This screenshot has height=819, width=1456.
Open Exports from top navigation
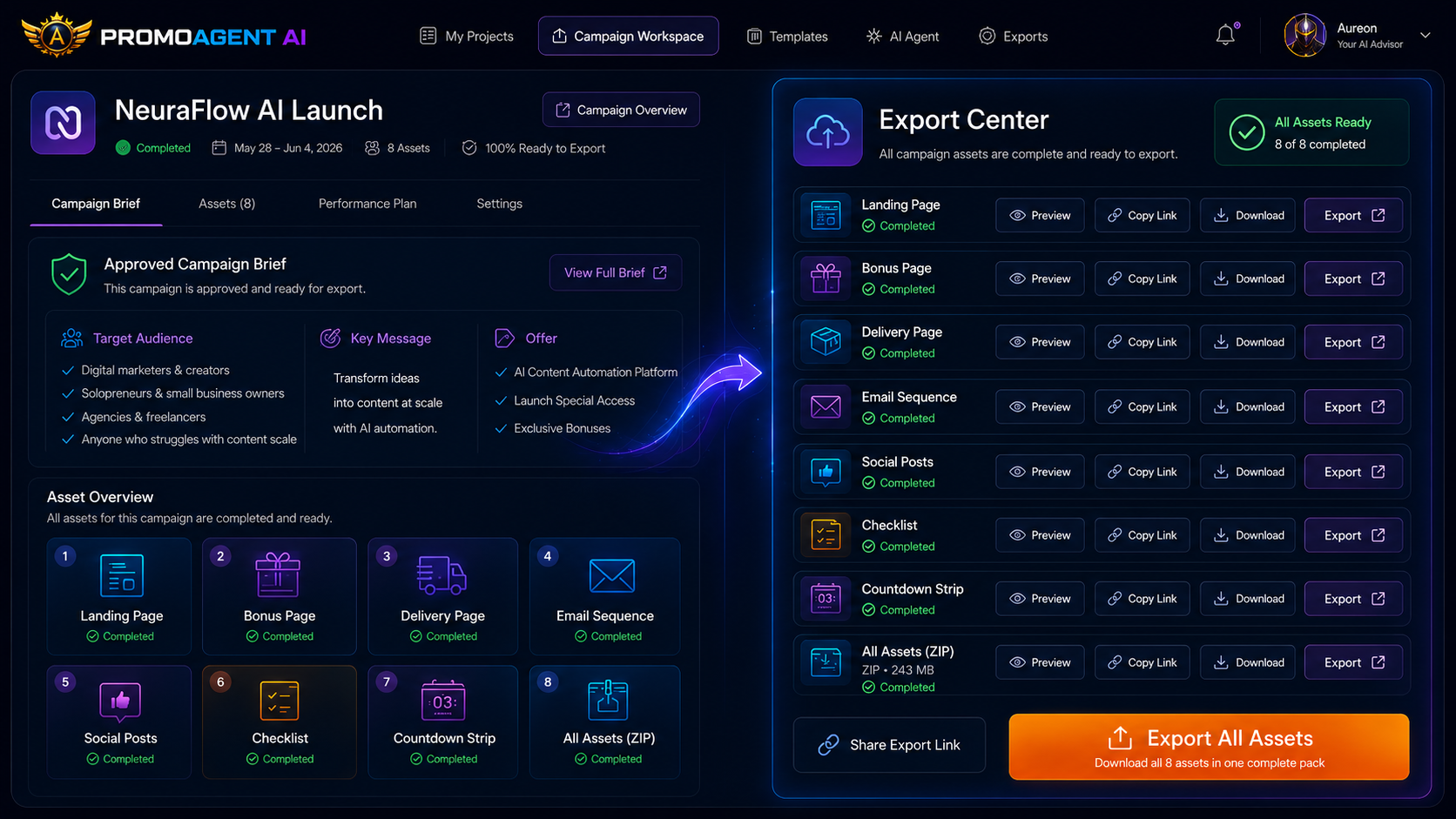(1013, 36)
